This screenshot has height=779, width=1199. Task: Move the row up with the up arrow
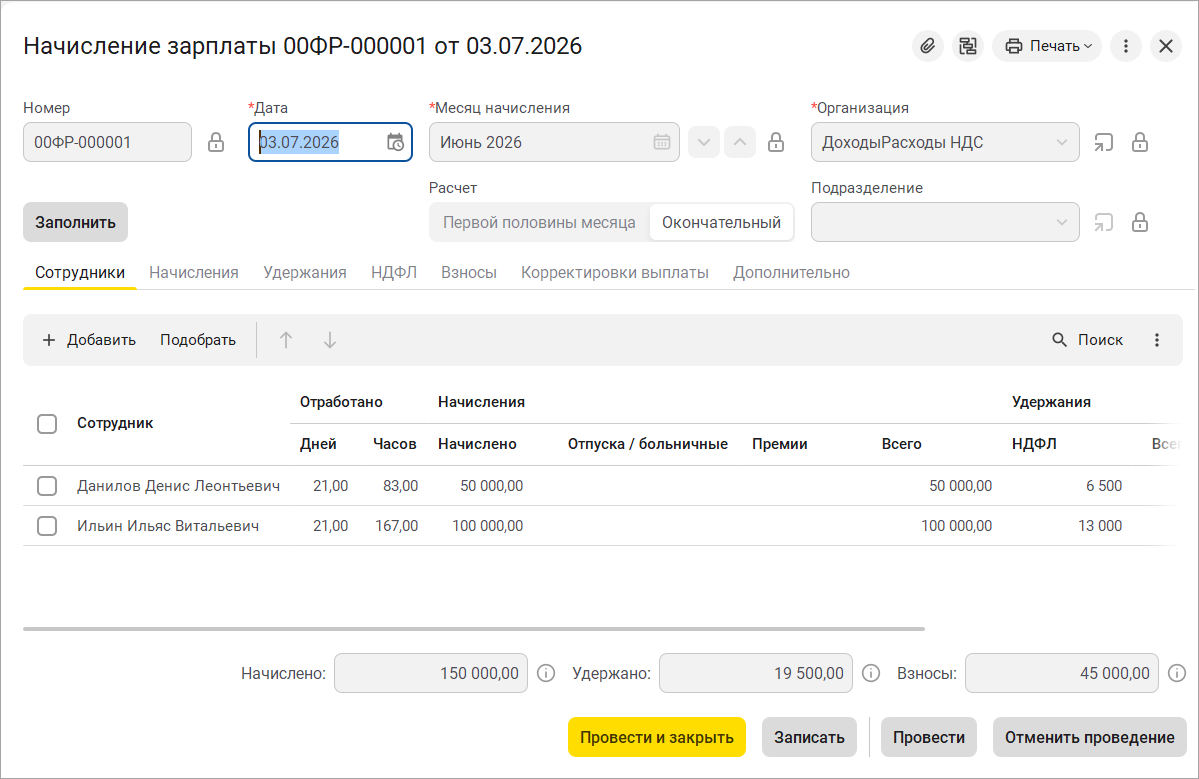[286, 340]
